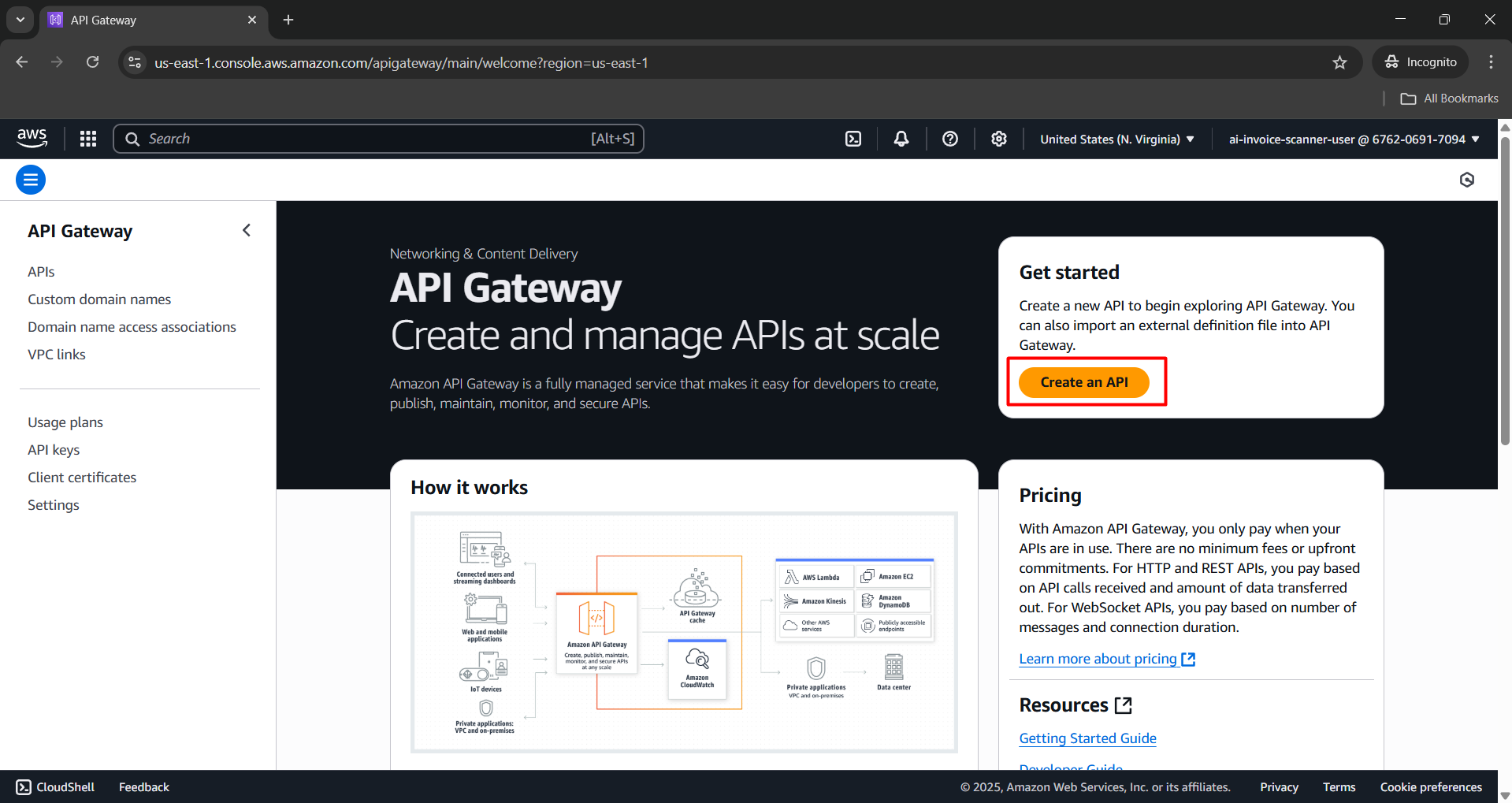Open the Learn more about pricing link

coord(1098,659)
